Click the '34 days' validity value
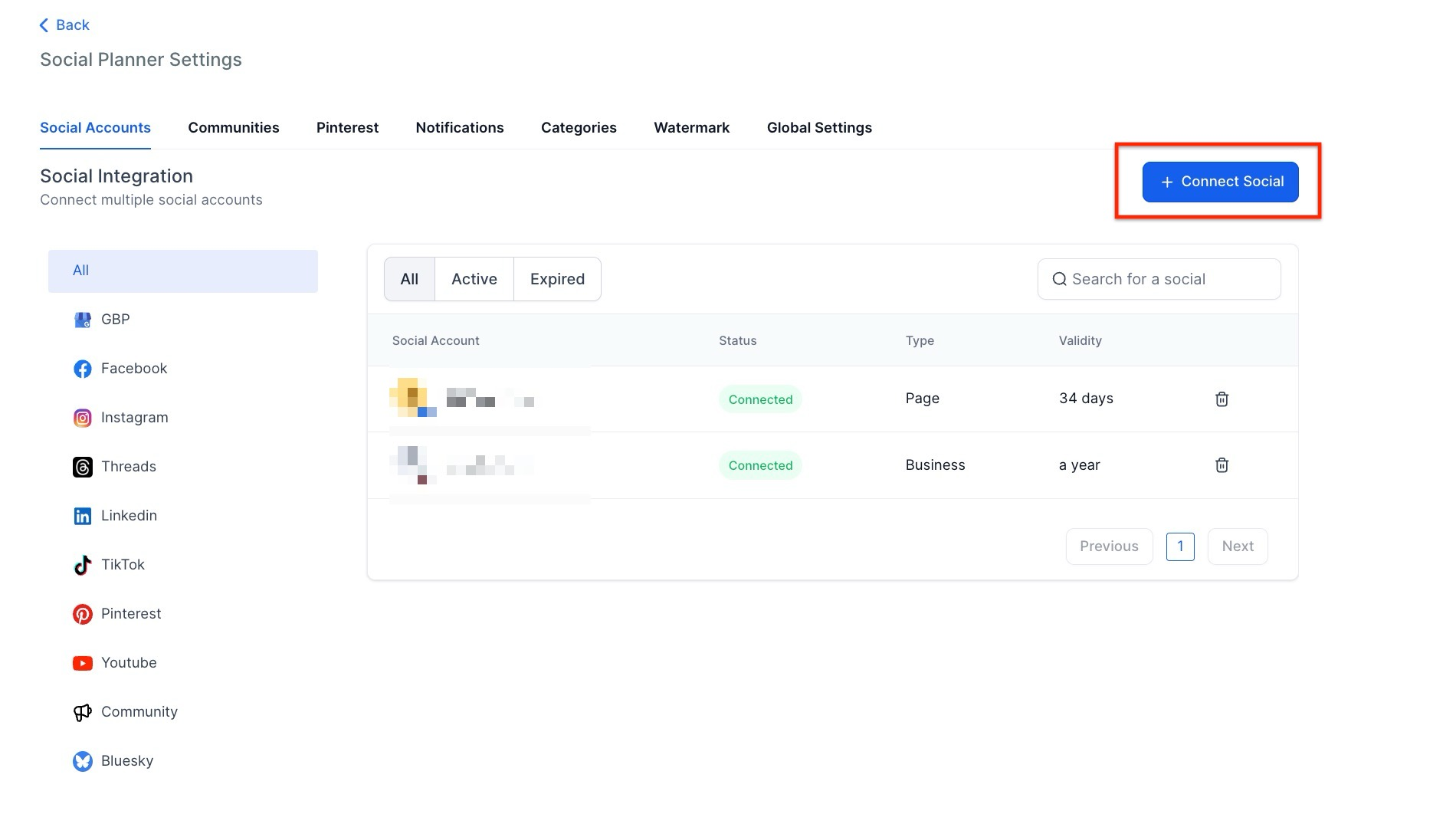Viewport: 1456px width, 814px height. (x=1086, y=399)
